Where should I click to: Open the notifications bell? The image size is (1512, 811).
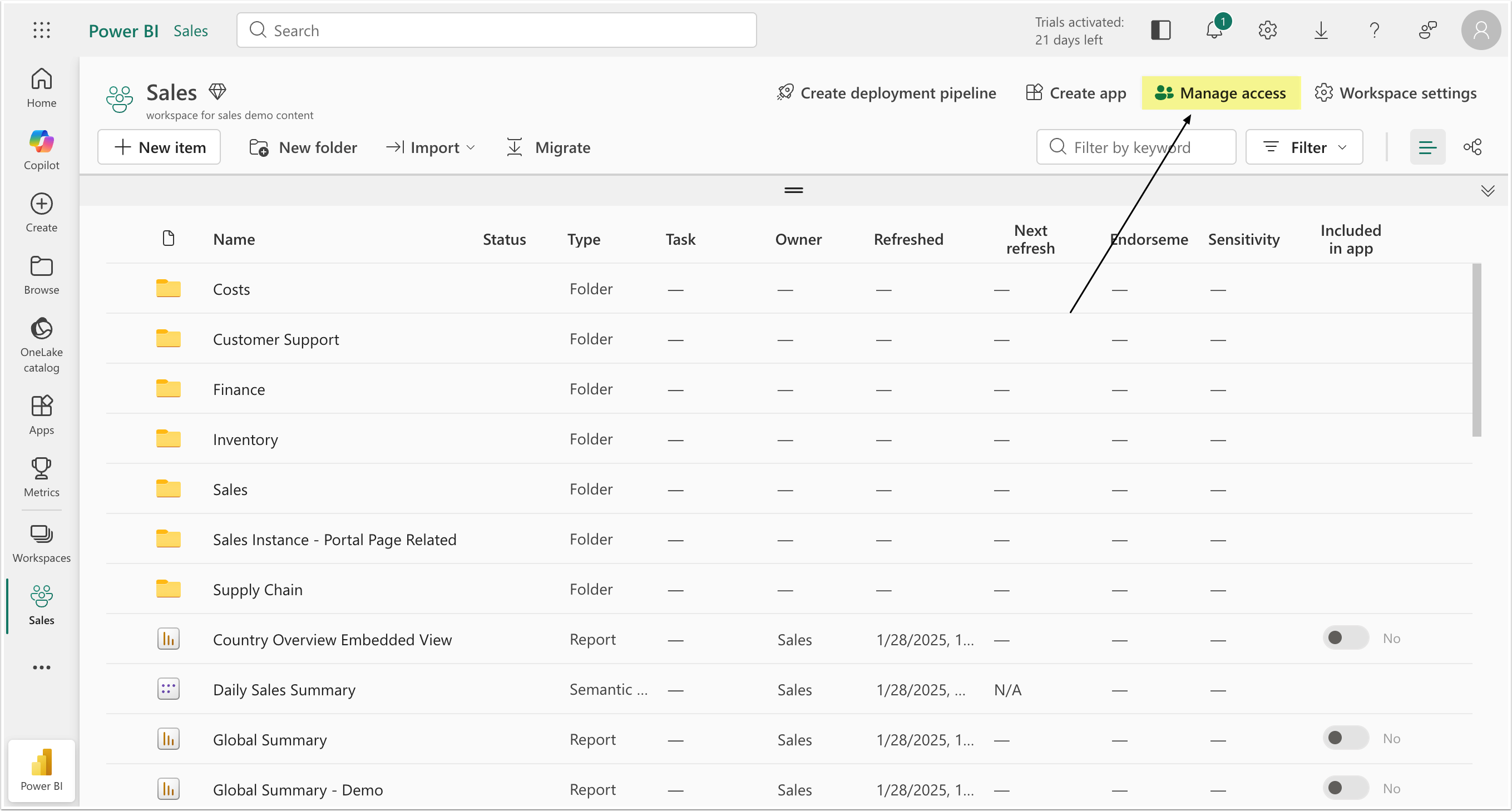pyautogui.click(x=1214, y=30)
